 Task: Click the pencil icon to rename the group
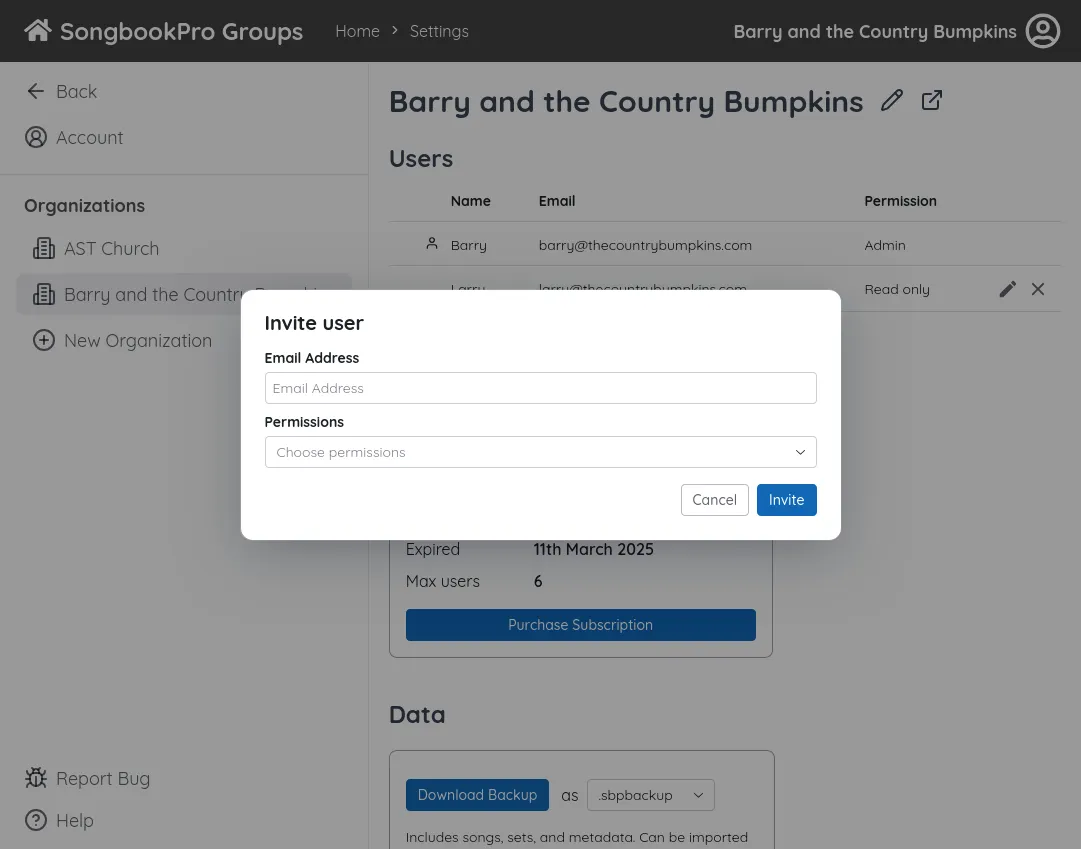tap(891, 100)
